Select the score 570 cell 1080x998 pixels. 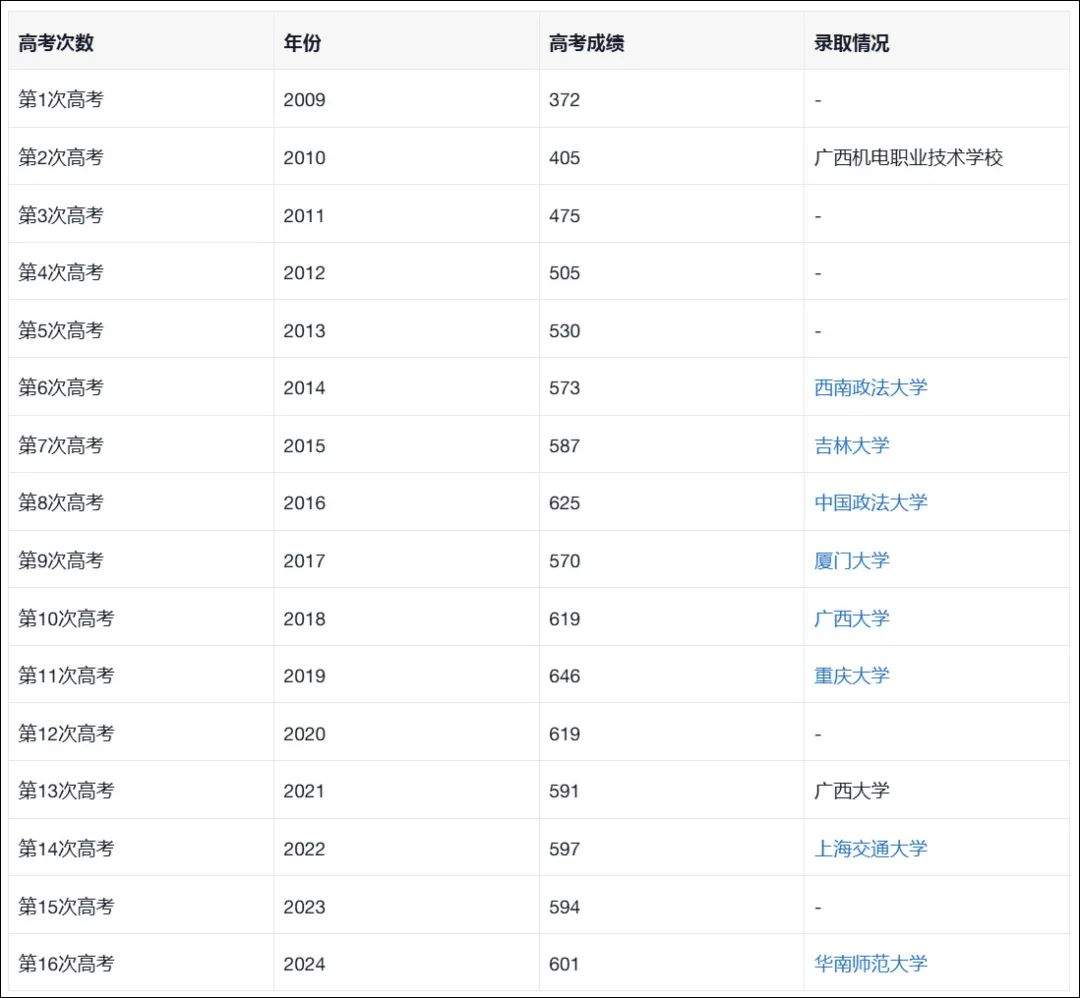(672, 561)
